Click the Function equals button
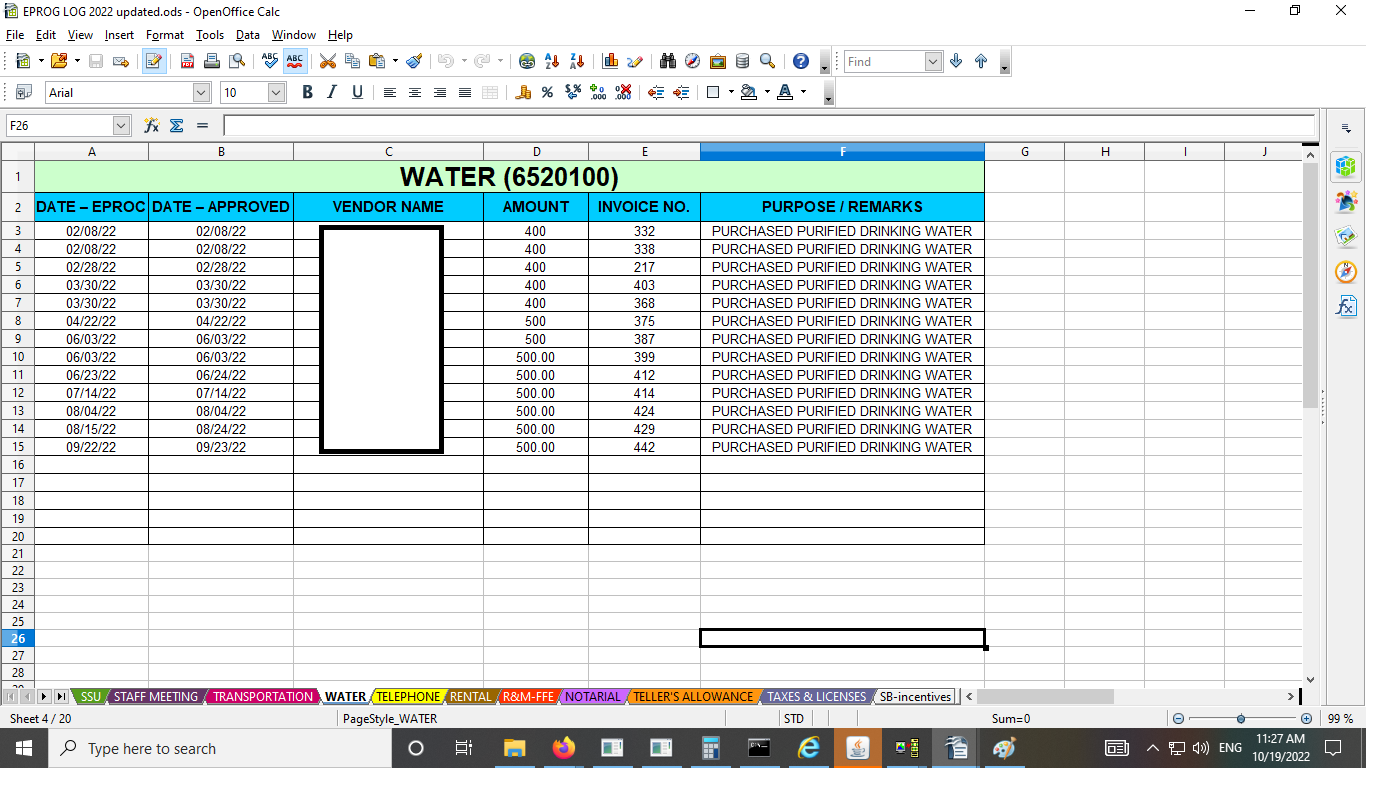 click(202, 126)
